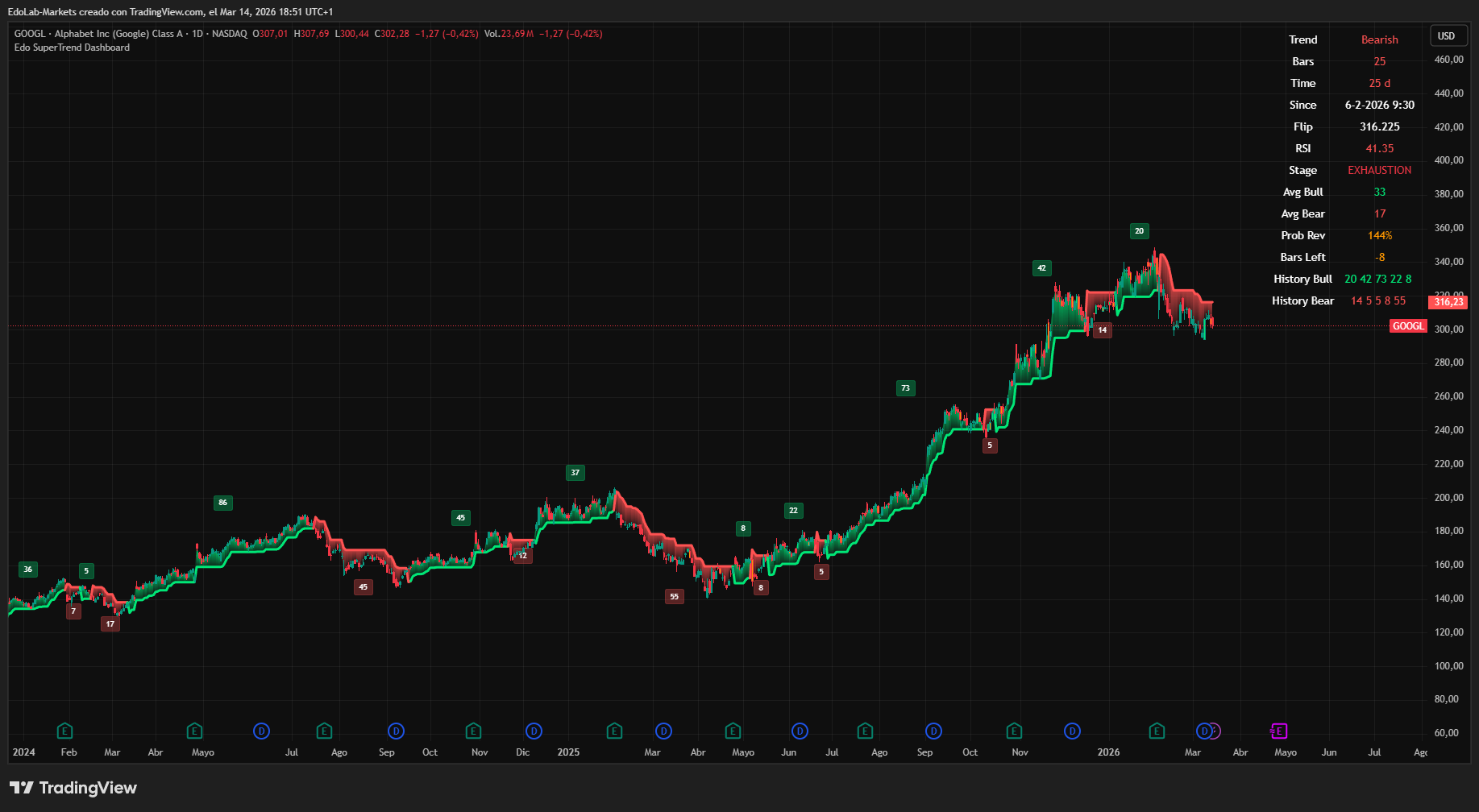This screenshot has height=812, width=1479.
Task: Click the Prob Rev value 144%
Action: [x=1380, y=235]
